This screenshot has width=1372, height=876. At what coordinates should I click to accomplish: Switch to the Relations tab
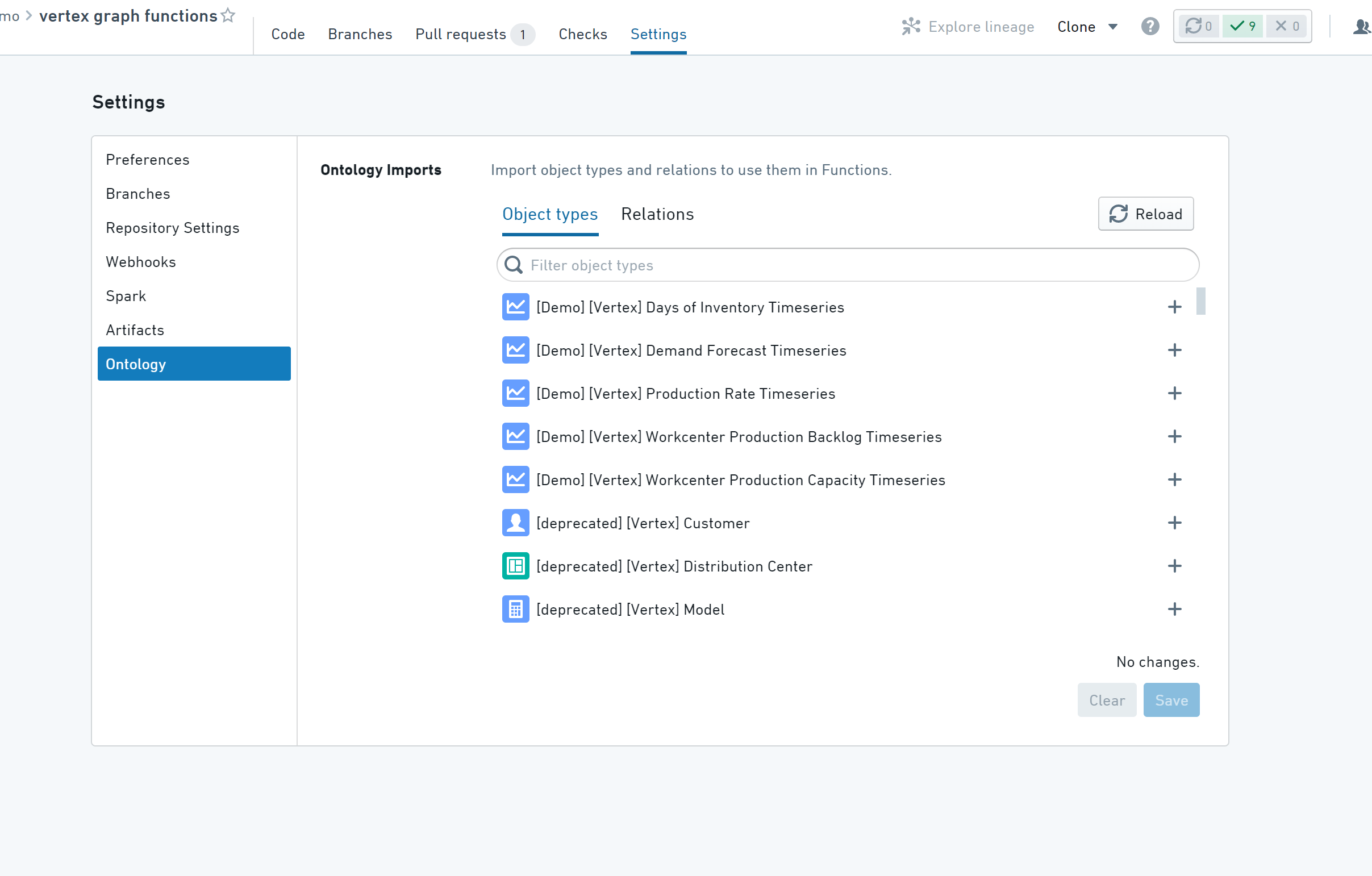point(657,214)
